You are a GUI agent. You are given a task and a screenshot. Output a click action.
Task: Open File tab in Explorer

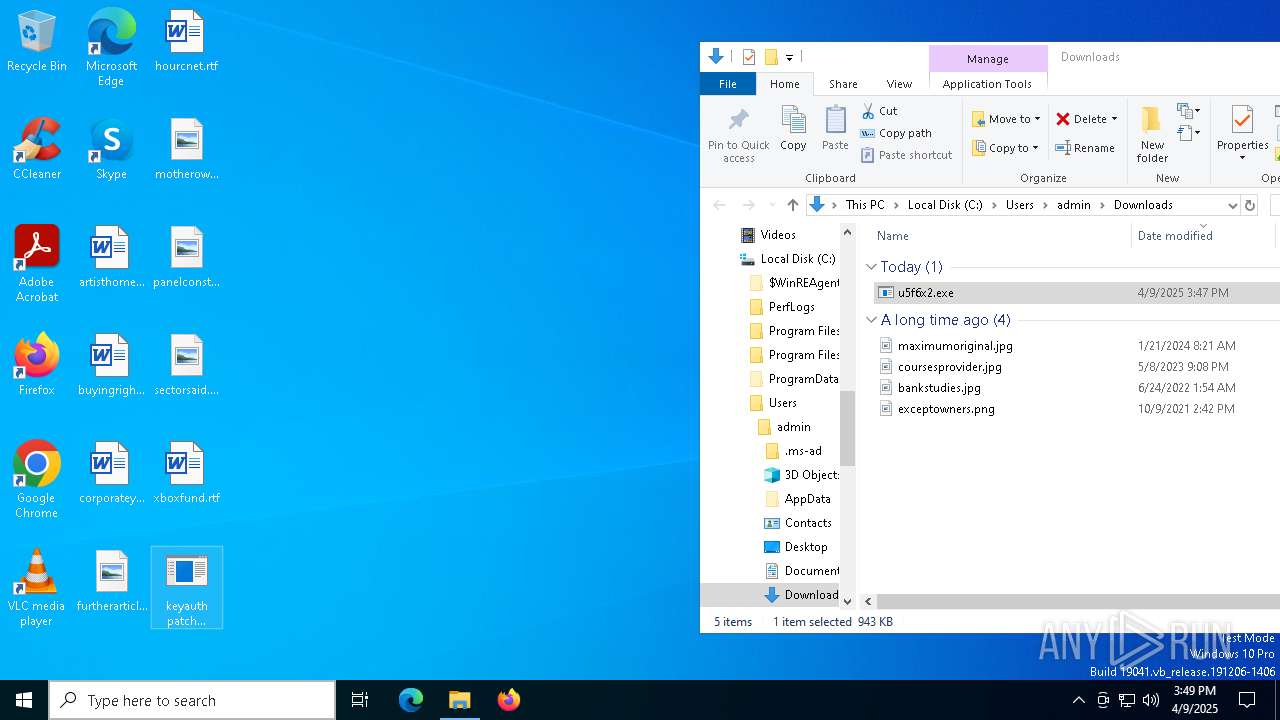728,84
